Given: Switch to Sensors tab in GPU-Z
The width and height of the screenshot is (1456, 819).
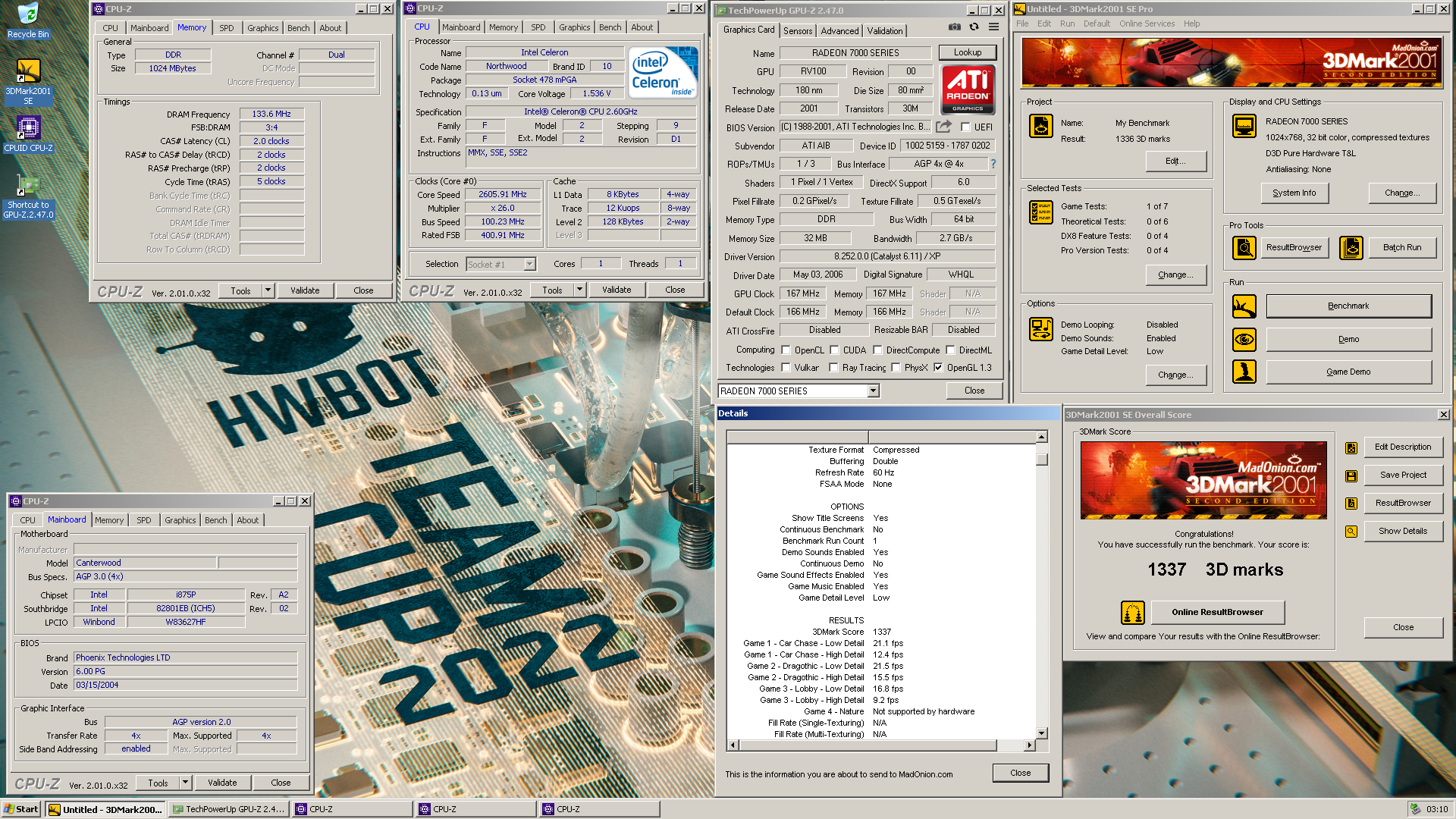Looking at the screenshot, I should point(797,31).
